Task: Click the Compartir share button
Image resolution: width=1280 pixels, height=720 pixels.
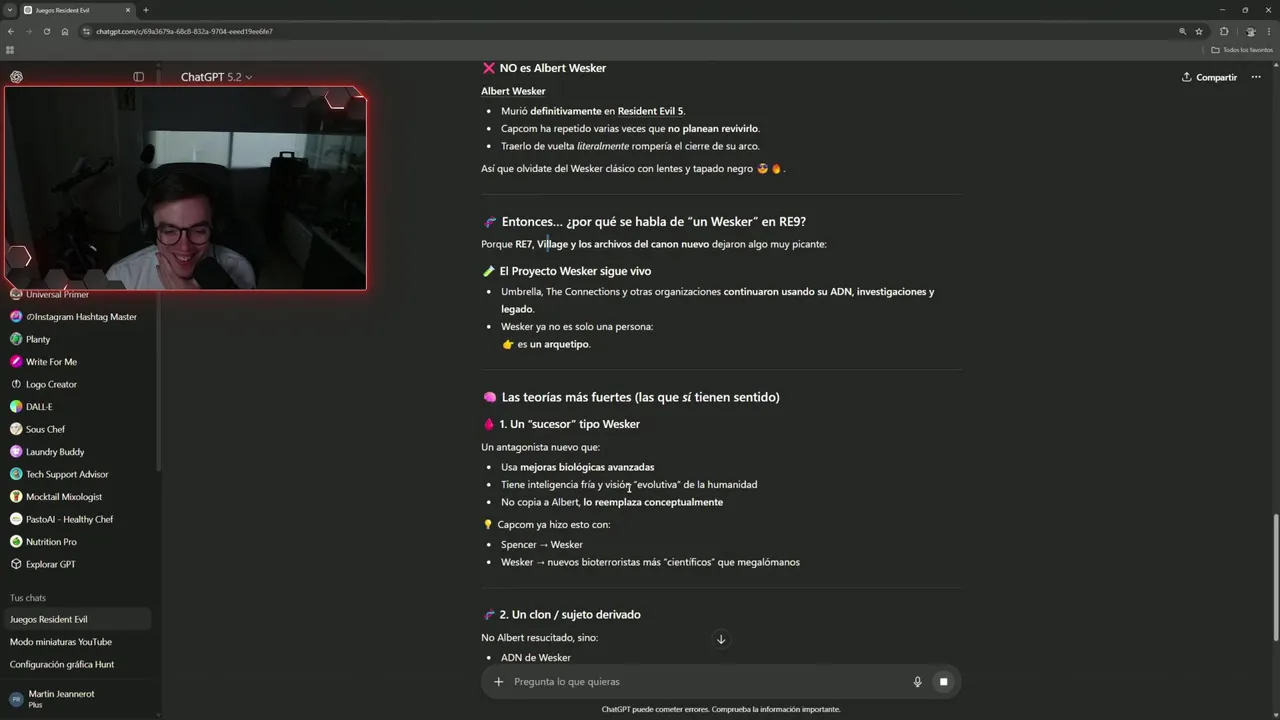Action: coord(1209,77)
